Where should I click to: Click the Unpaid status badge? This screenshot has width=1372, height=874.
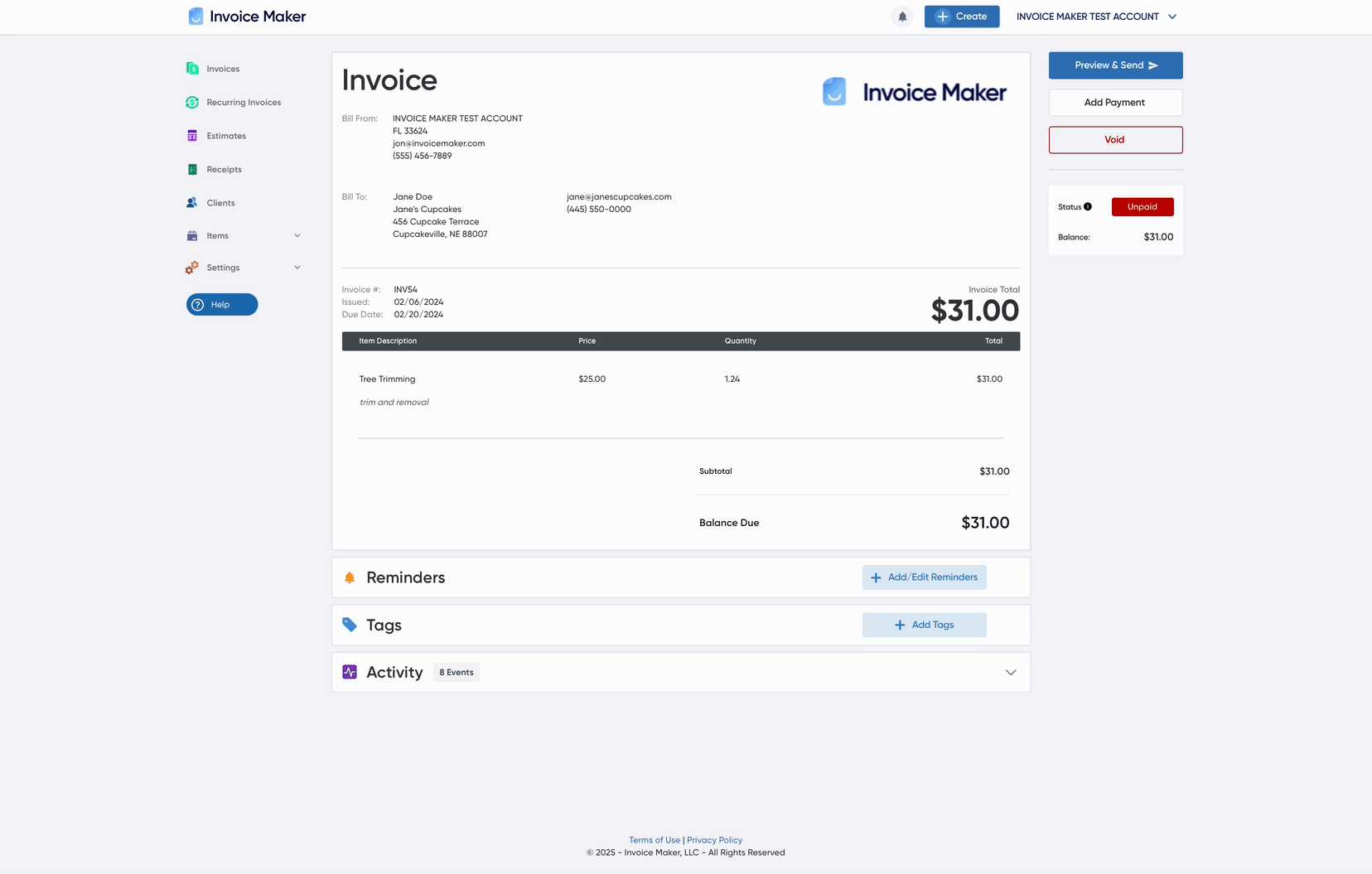click(x=1143, y=207)
